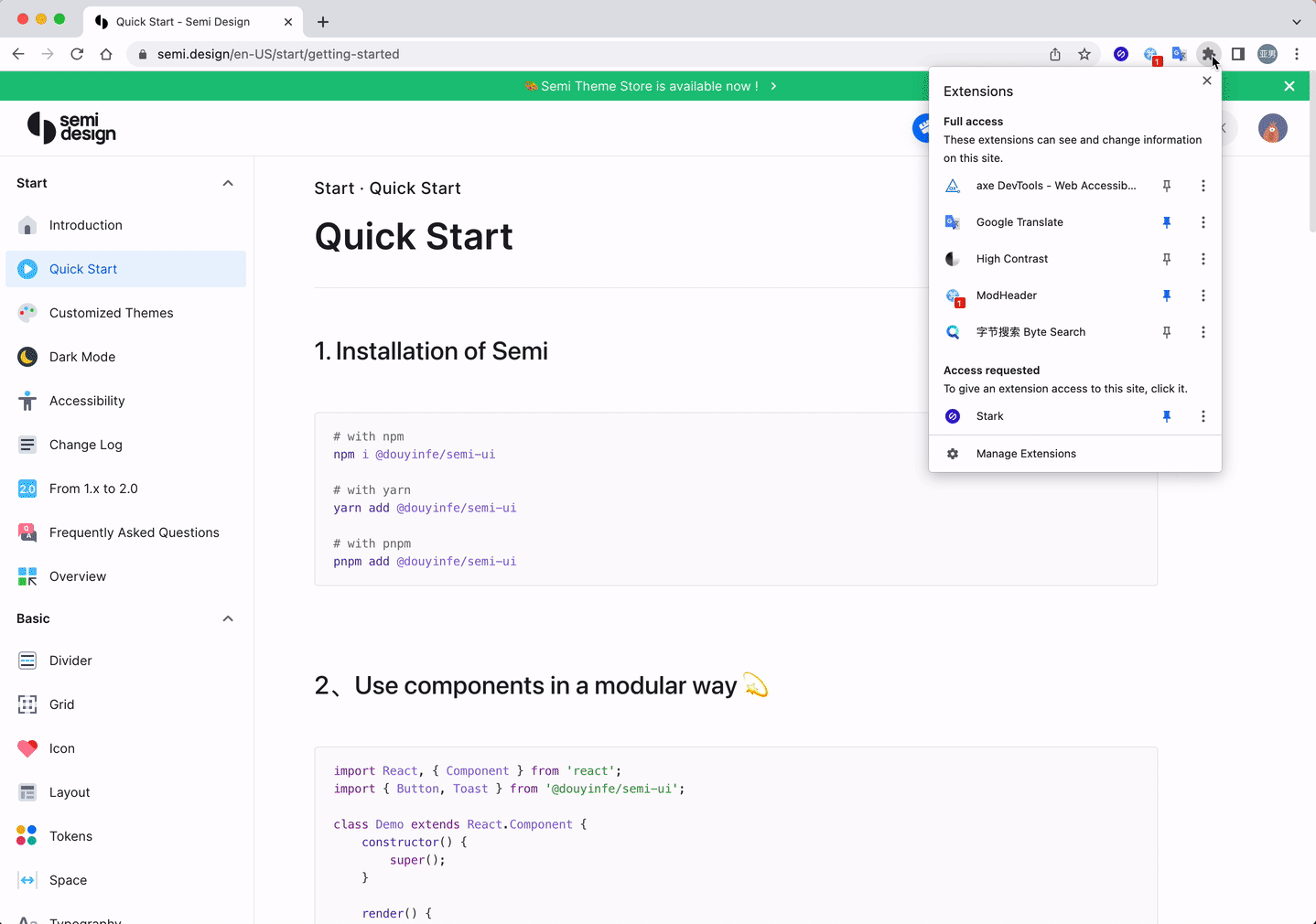Pin the Byte Search extension
Screen dimensions: 1316x924
click(1167, 332)
